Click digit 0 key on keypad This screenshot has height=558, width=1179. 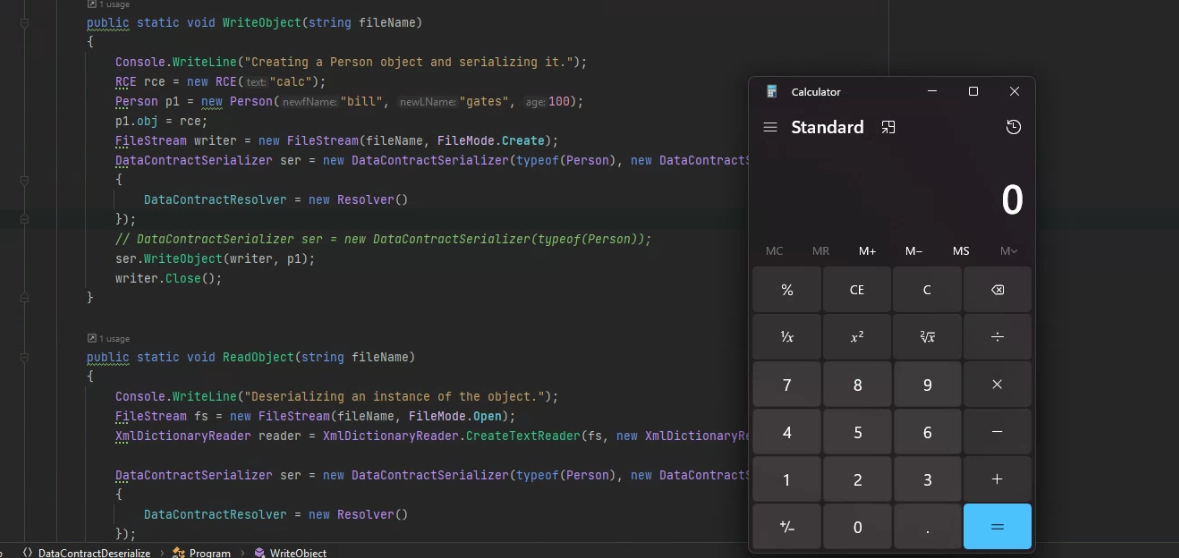pos(856,527)
